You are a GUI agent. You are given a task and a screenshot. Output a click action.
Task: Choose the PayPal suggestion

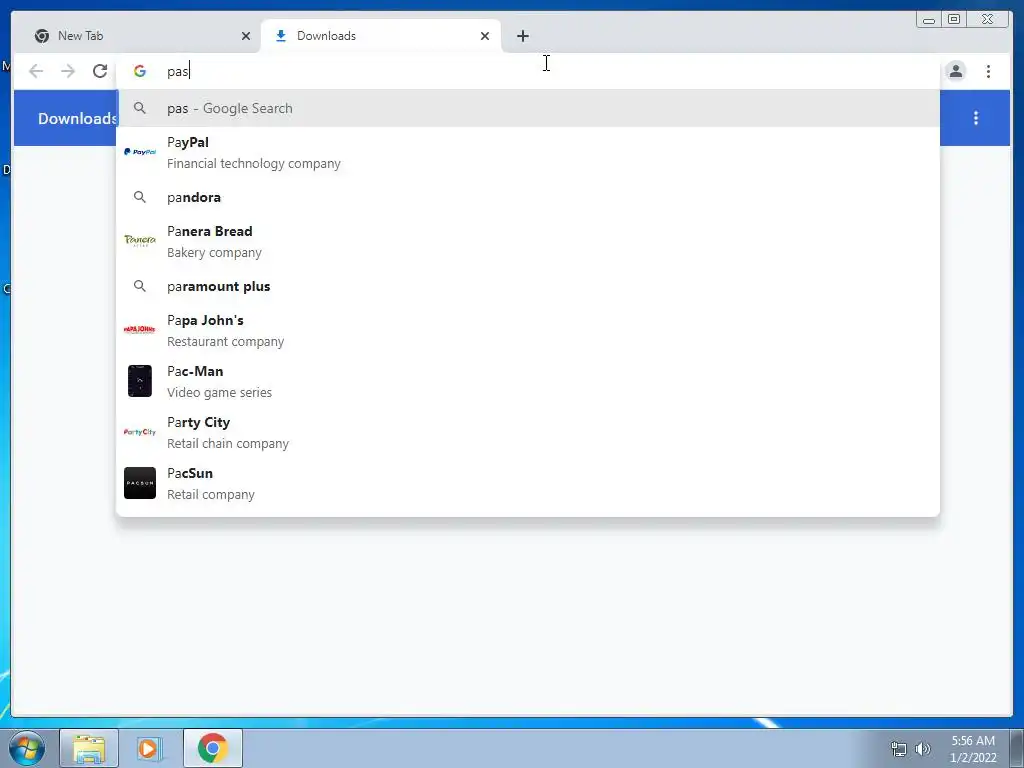click(528, 152)
